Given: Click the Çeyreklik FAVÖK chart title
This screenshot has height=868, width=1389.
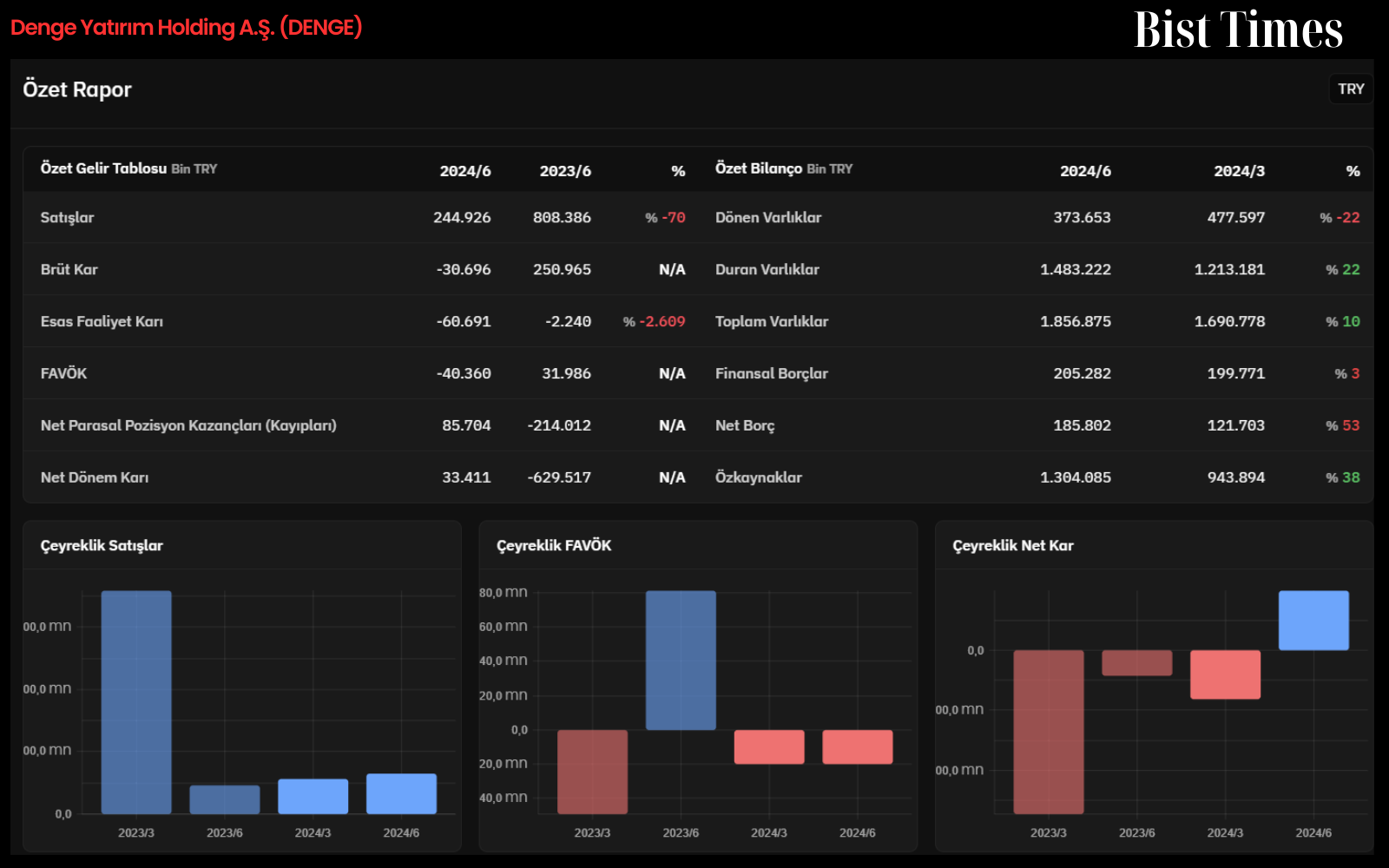Looking at the screenshot, I should pyautogui.click(x=554, y=545).
